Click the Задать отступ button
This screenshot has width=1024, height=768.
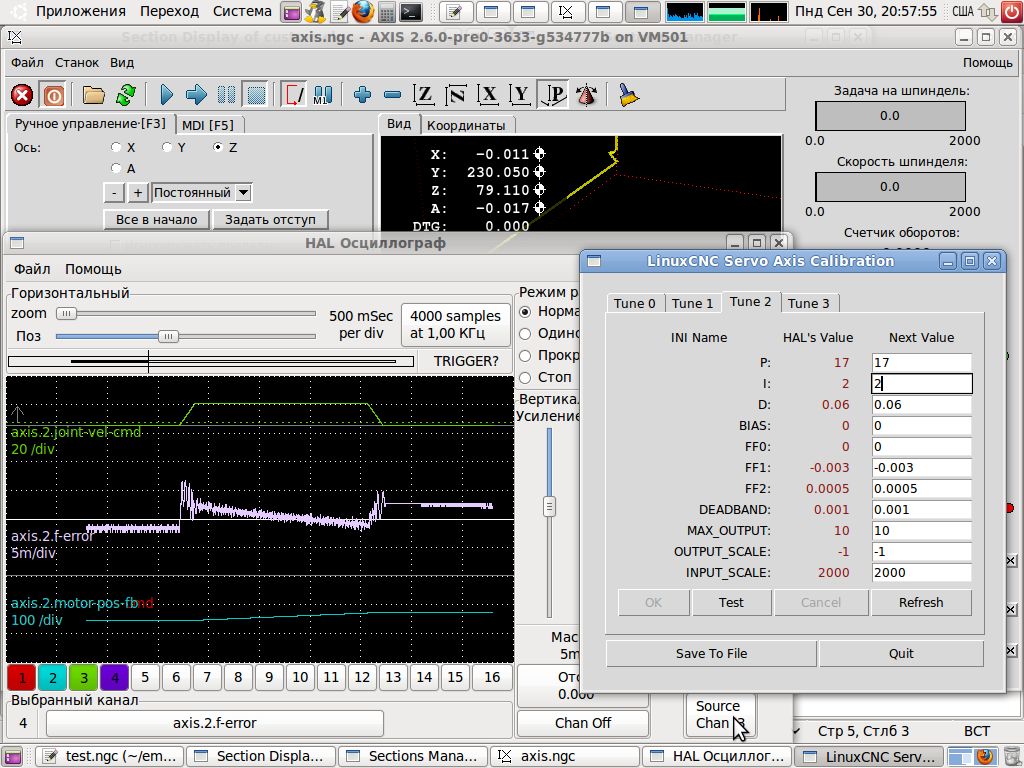270,220
